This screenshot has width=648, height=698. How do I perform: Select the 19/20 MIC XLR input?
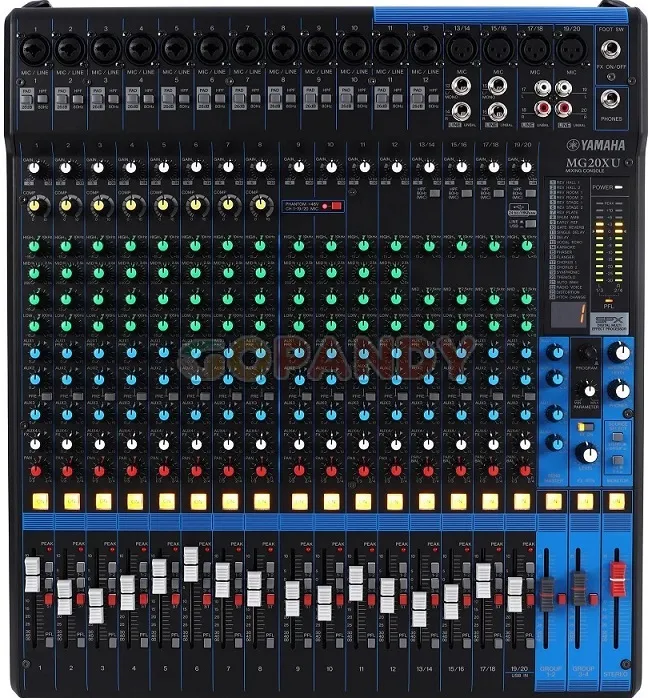click(x=571, y=49)
